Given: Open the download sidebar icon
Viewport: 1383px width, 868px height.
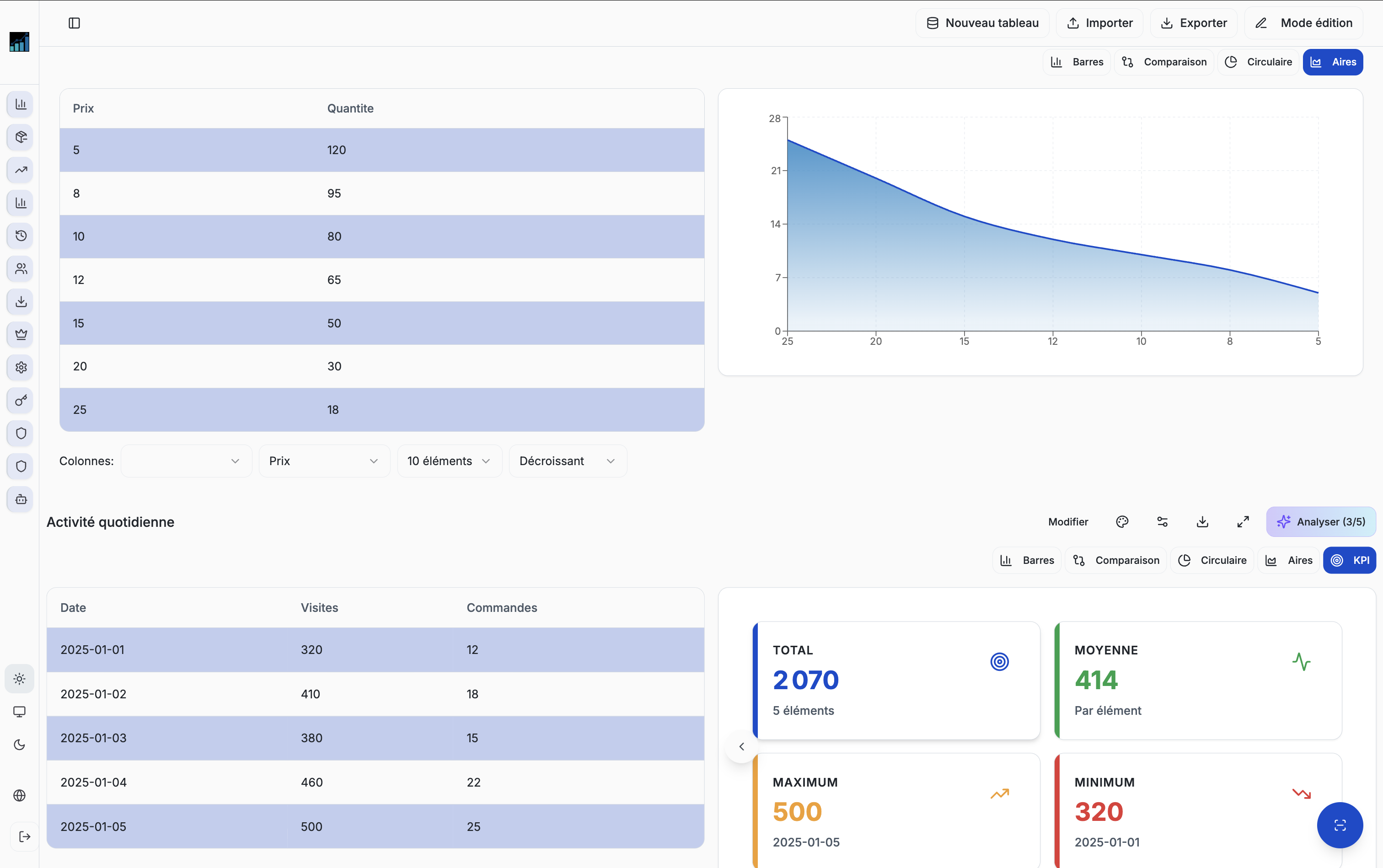Looking at the screenshot, I should [21, 301].
